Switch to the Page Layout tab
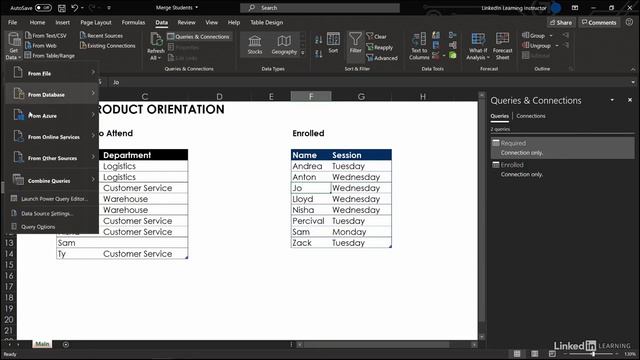 pyautogui.click(x=96, y=22)
